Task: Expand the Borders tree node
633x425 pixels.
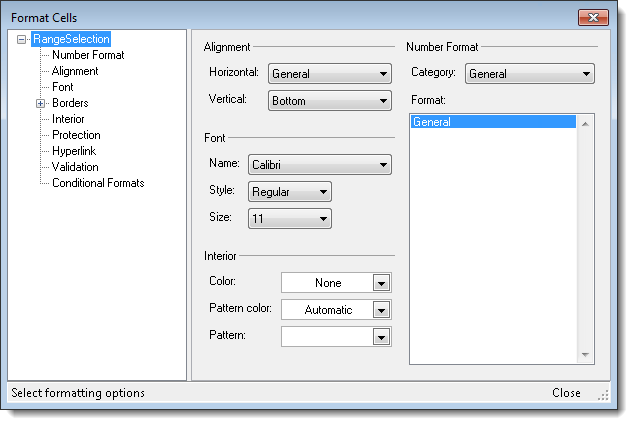Action: tap(41, 103)
